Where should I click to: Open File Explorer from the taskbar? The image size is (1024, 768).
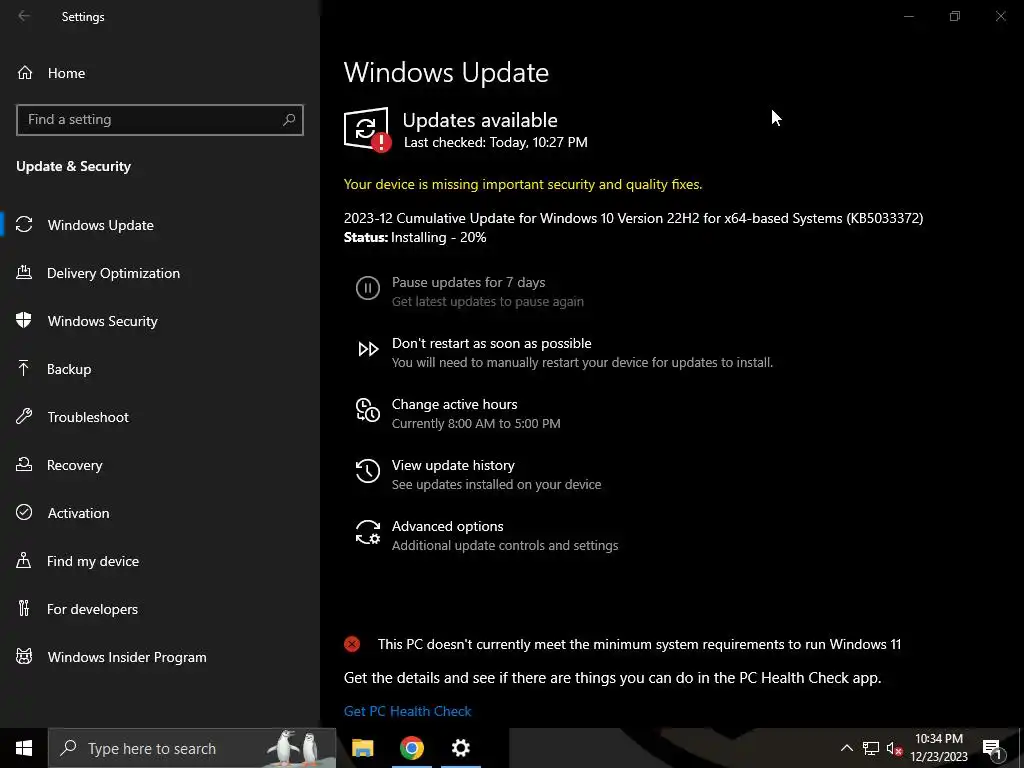tap(362, 748)
